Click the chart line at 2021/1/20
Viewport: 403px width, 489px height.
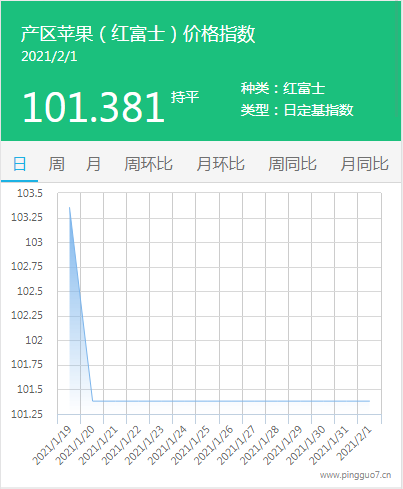92,401
